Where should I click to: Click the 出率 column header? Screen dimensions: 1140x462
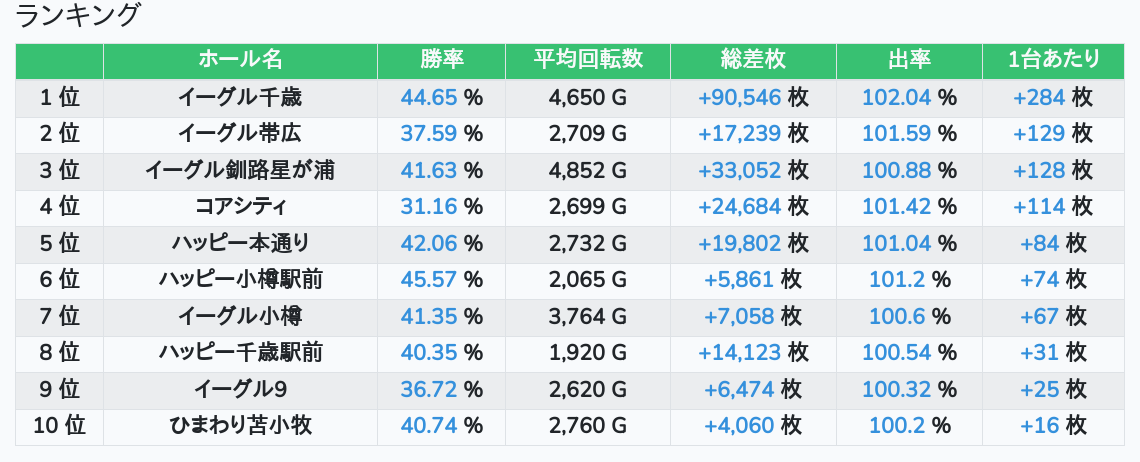(x=909, y=60)
